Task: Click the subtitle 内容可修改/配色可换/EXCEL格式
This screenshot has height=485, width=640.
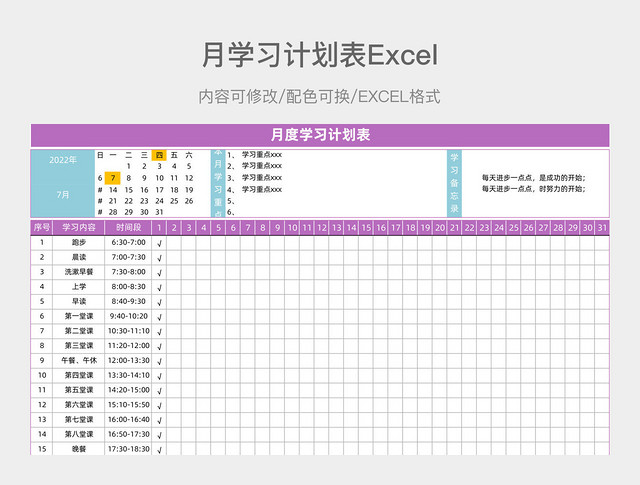Action: tap(320, 97)
